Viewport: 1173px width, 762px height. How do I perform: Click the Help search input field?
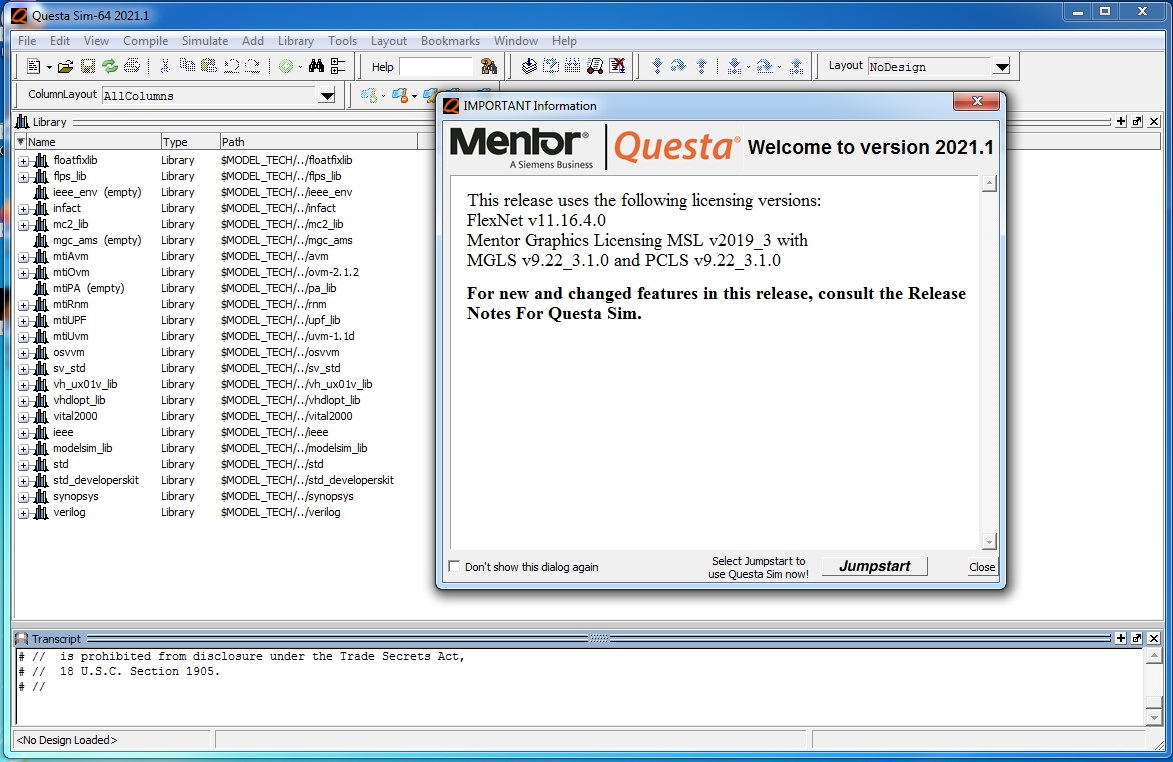click(436, 67)
